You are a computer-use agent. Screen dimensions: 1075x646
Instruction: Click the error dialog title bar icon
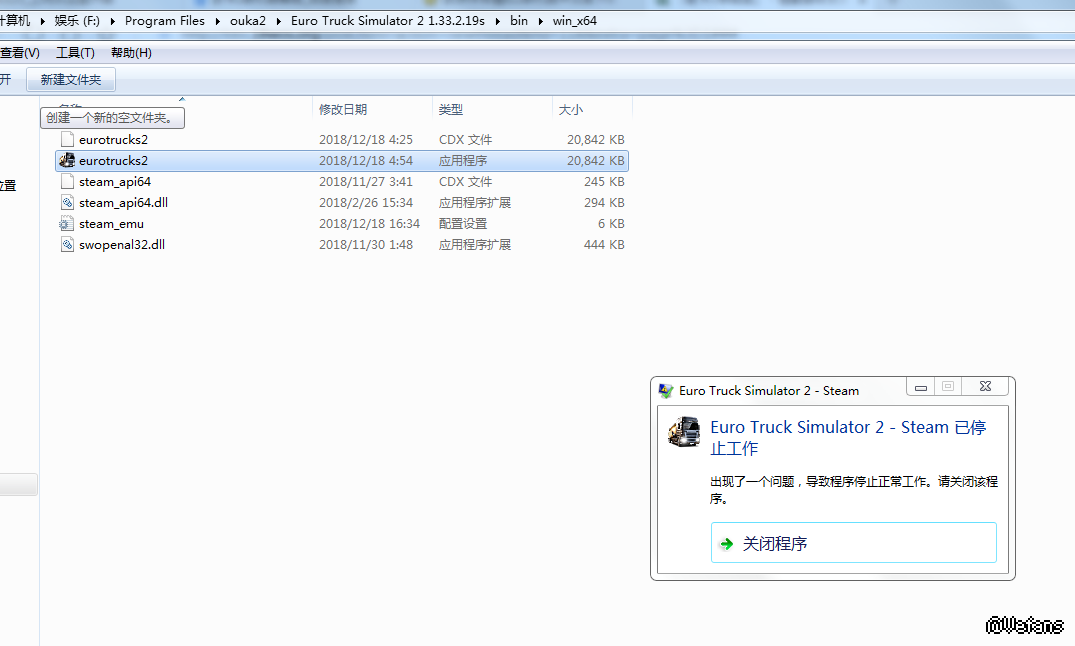click(666, 391)
